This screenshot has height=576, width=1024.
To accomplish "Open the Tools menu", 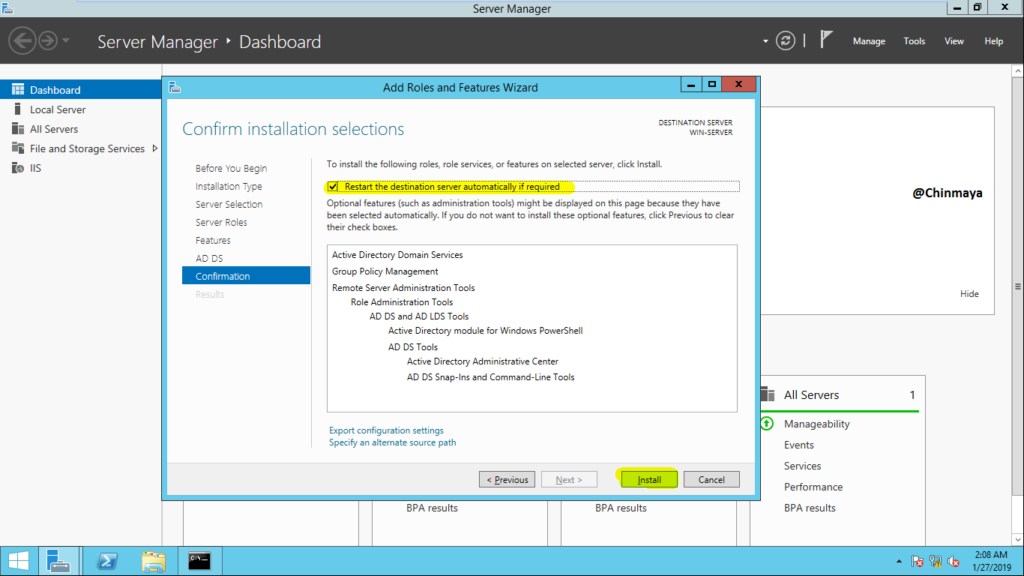I will pyautogui.click(x=914, y=40).
